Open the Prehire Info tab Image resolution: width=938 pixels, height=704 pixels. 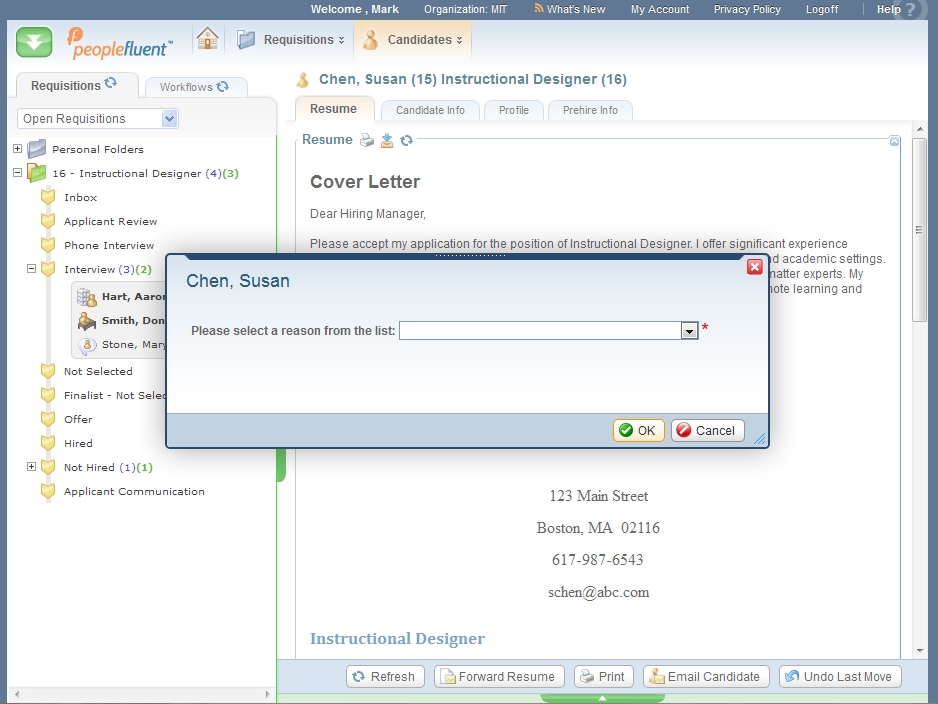pos(590,110)
